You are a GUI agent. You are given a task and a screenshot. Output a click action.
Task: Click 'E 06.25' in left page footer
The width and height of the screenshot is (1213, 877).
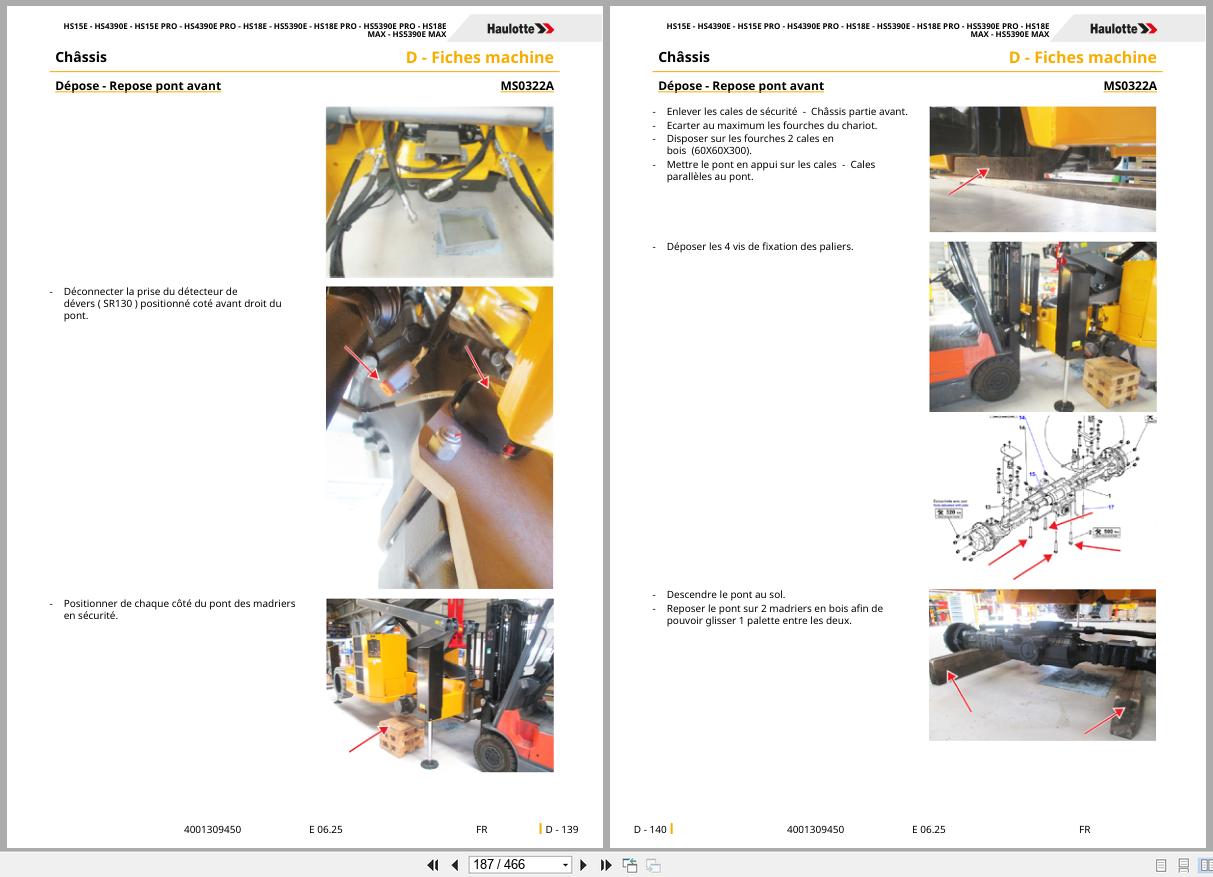(x=326, y=829)
